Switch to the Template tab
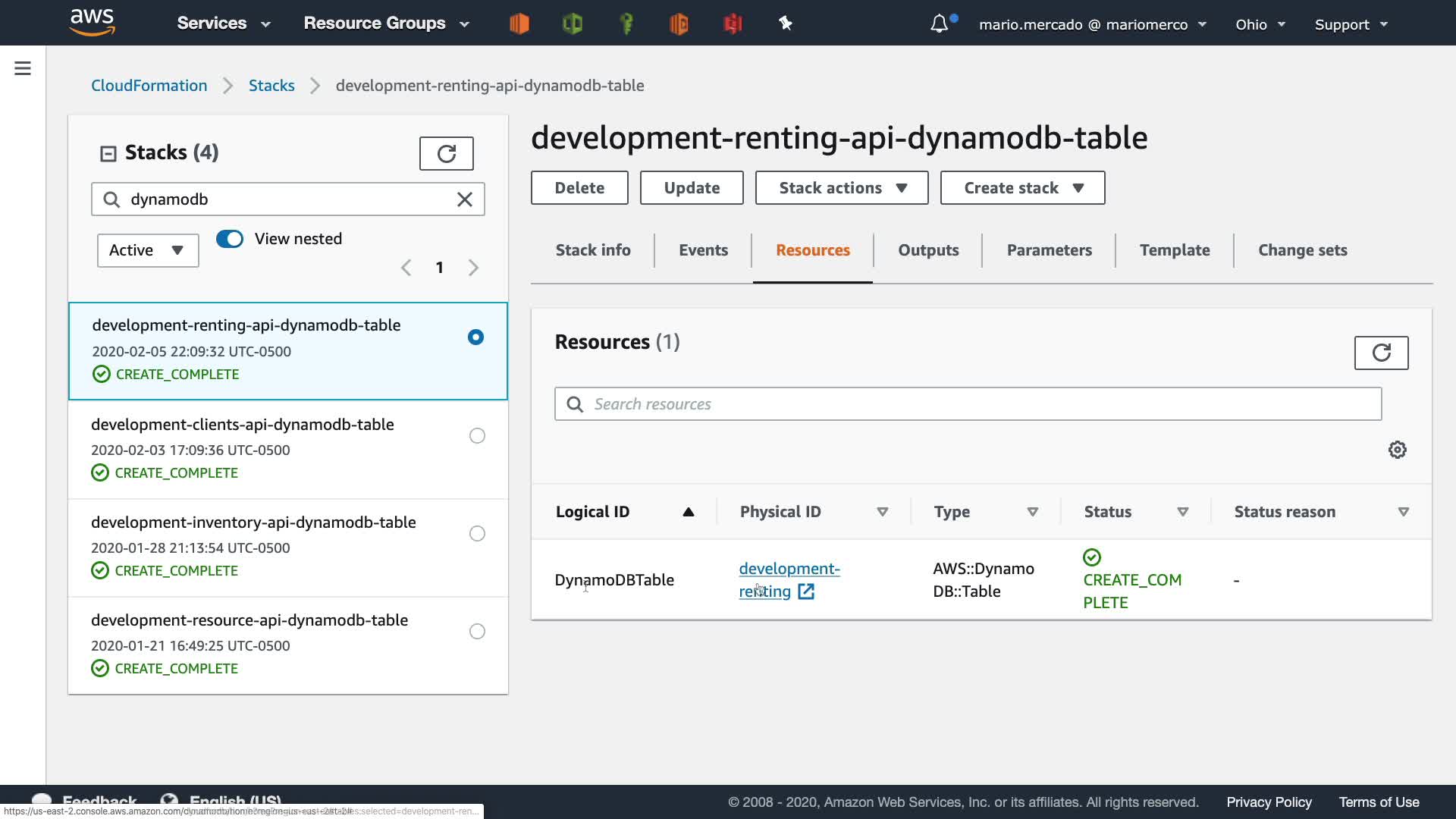Viewport: 1456px width, 819px height. coord(1174,250)
